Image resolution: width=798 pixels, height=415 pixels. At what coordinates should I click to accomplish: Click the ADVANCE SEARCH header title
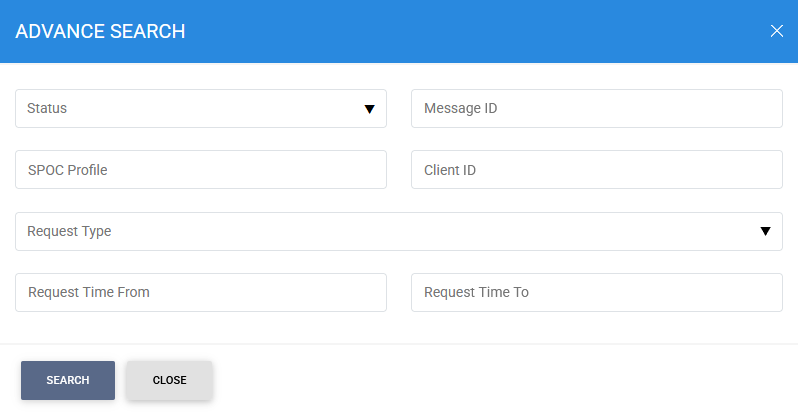(100, 32)
